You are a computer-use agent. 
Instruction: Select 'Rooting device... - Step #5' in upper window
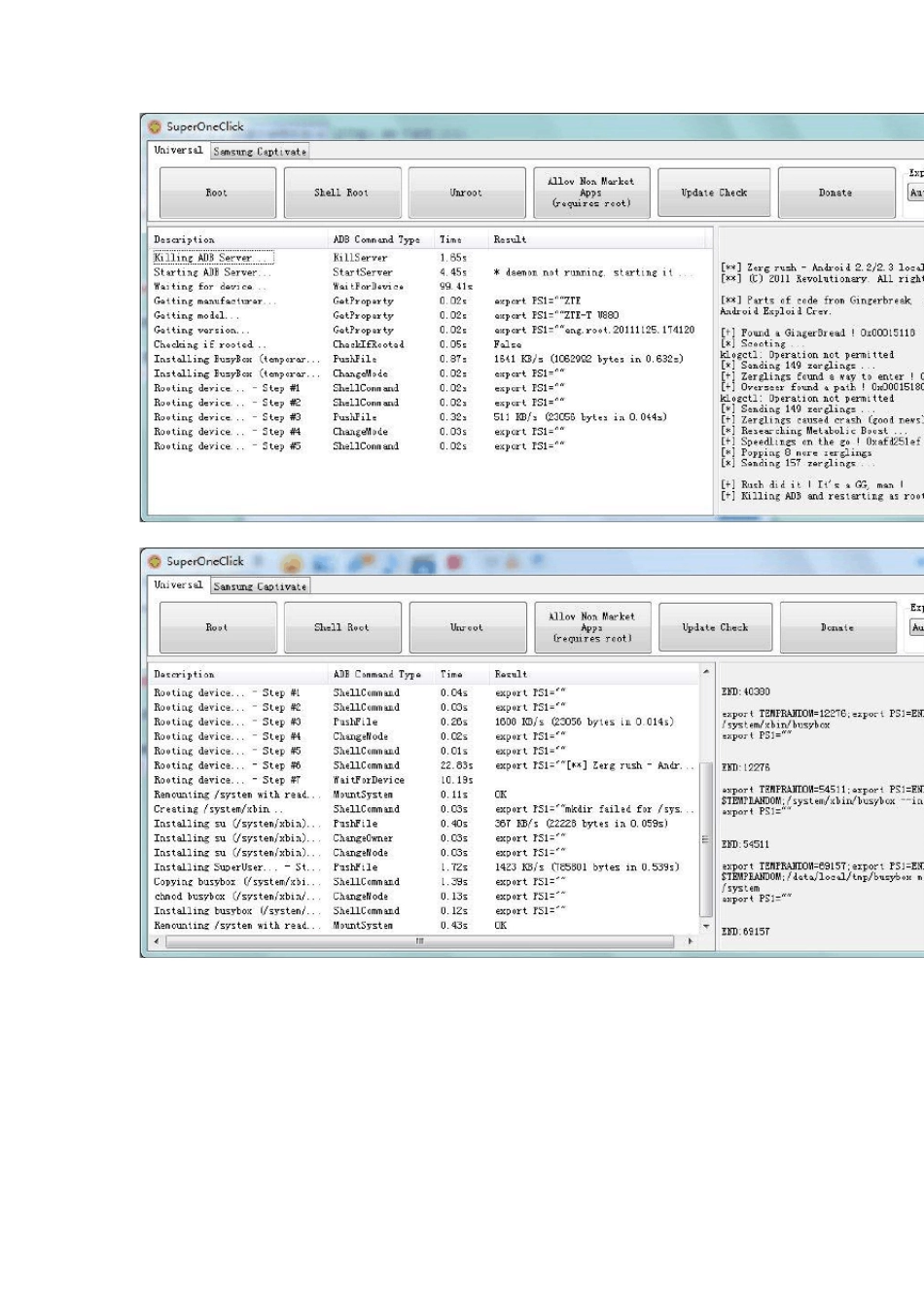pyautogui.click(x=428, y=446)
